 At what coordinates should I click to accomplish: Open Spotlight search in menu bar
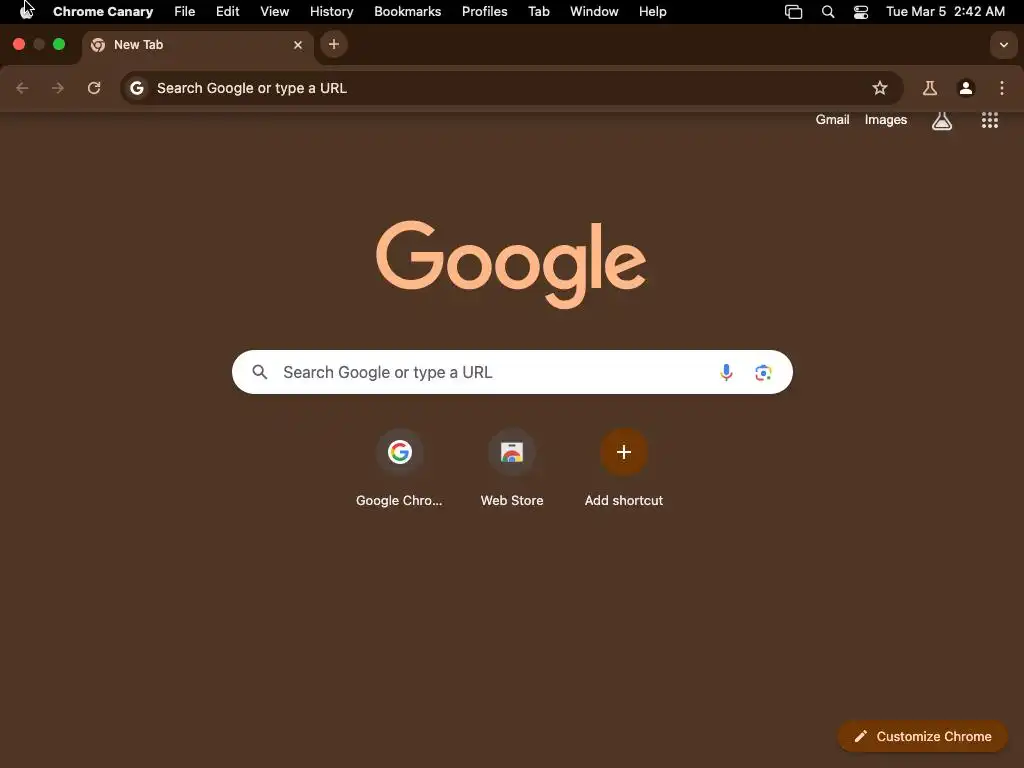point(827,12)
